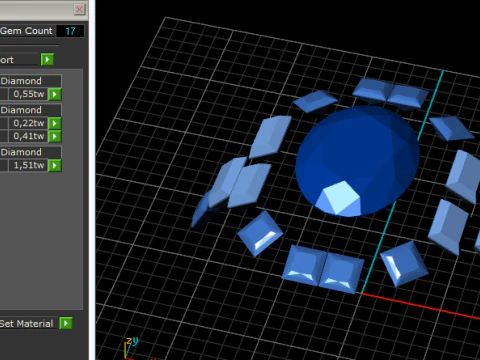This screenshot has width=480, height=360.
Task: Click the green arrow next to 'ort'
Action: tap(47, 60)
